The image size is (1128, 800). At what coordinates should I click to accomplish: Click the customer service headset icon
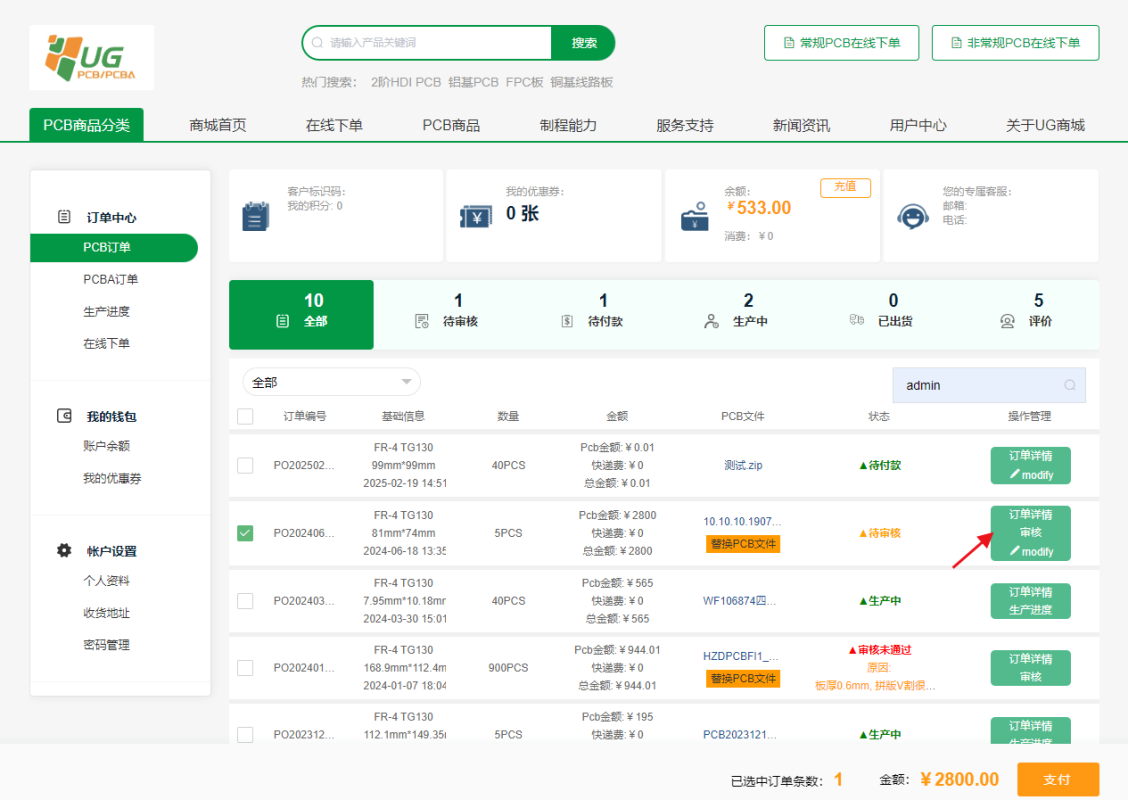pos(912,216)
